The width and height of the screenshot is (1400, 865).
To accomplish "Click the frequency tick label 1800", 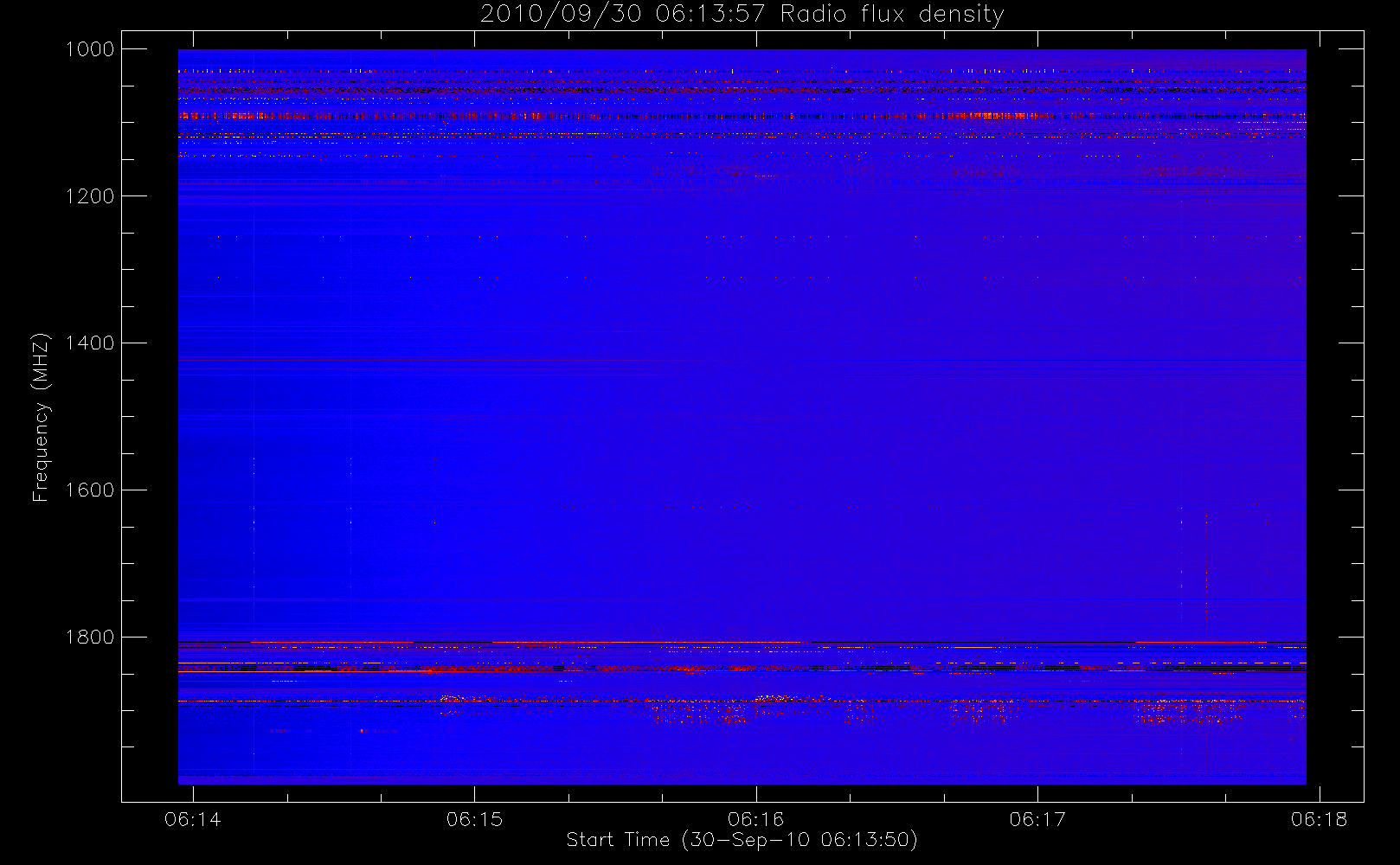I will pyautogui.click(x=90, y=638).
